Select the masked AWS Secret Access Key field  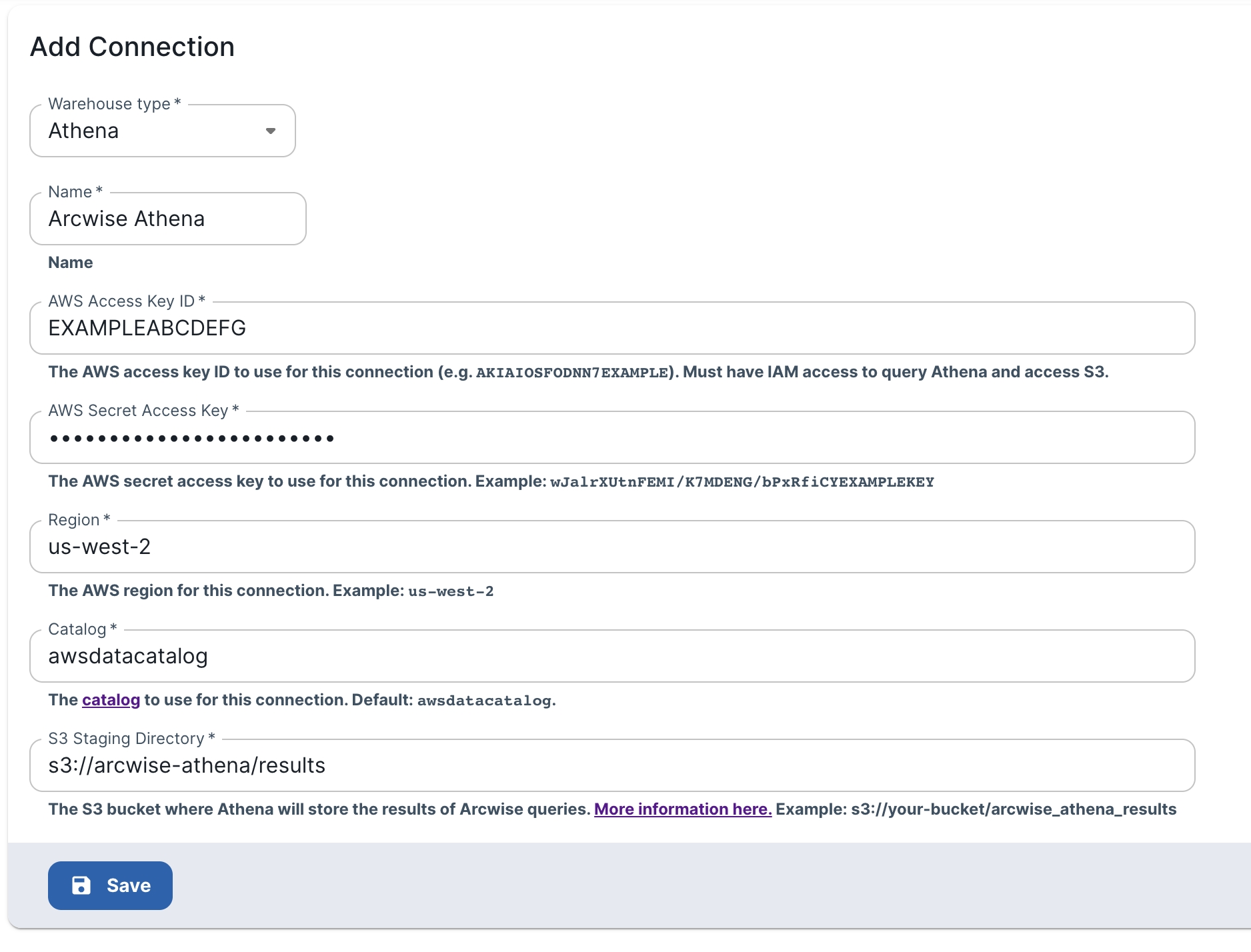611,438
